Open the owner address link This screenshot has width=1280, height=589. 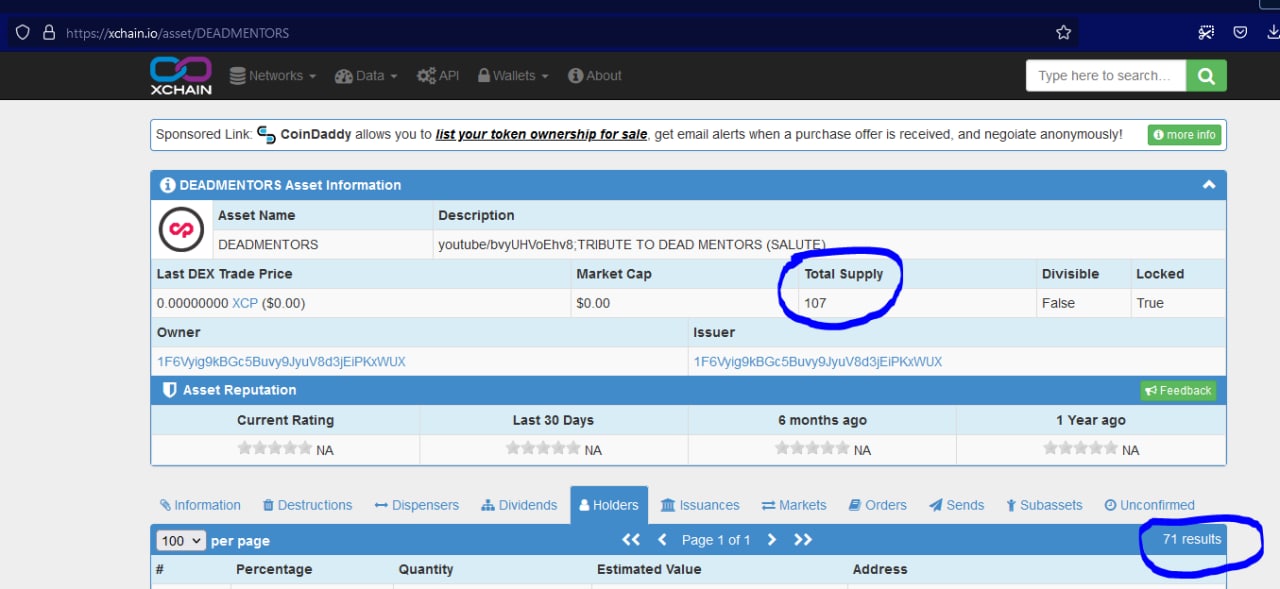pyautogui.click(x=281, y=362)
